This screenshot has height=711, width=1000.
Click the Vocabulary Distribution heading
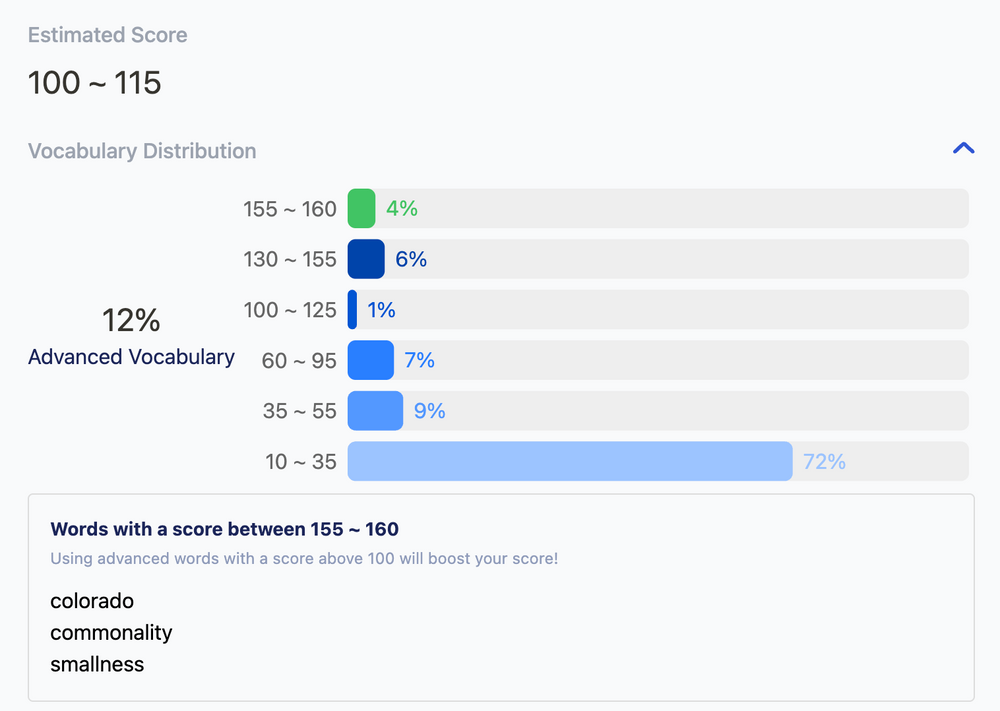pyautogui.click(x=142, y=151)
